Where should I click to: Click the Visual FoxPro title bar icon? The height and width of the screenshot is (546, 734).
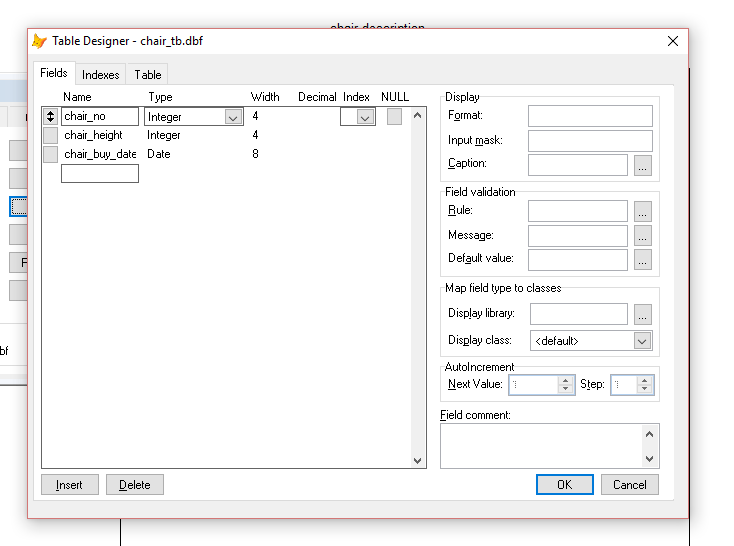(39, 41)
